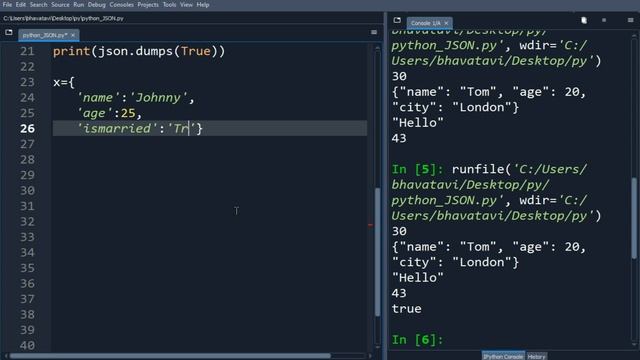
Task: Open the Edit menu
Action: click(20, 5)
